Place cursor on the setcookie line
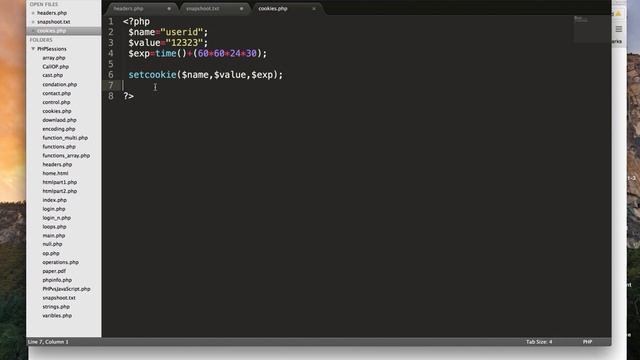 click(x=205, y=75)
